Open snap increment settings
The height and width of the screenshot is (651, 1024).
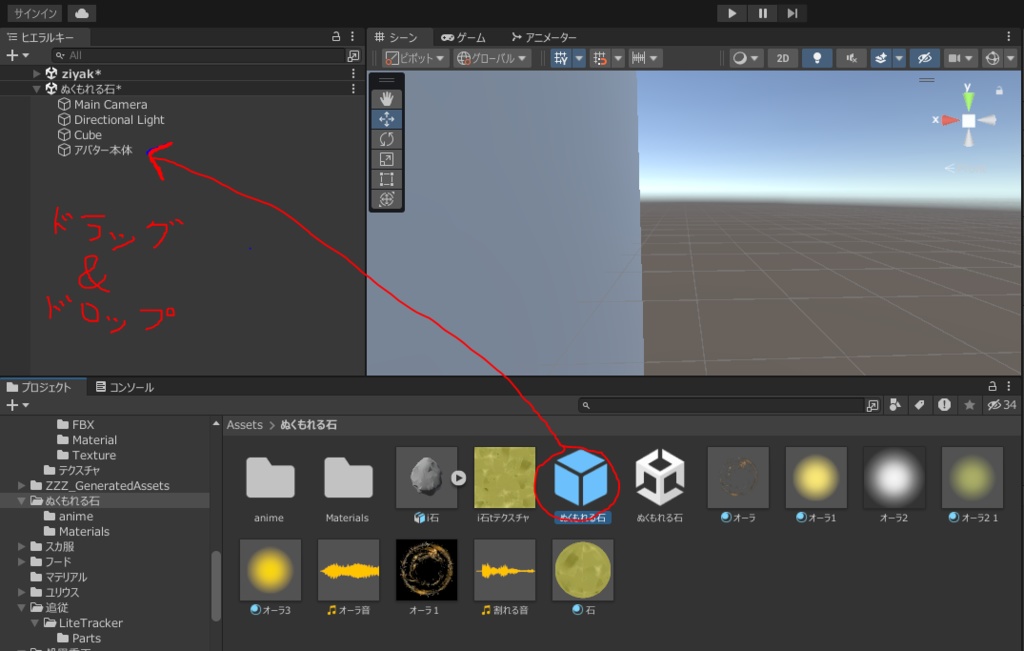(x=645, y=58)
